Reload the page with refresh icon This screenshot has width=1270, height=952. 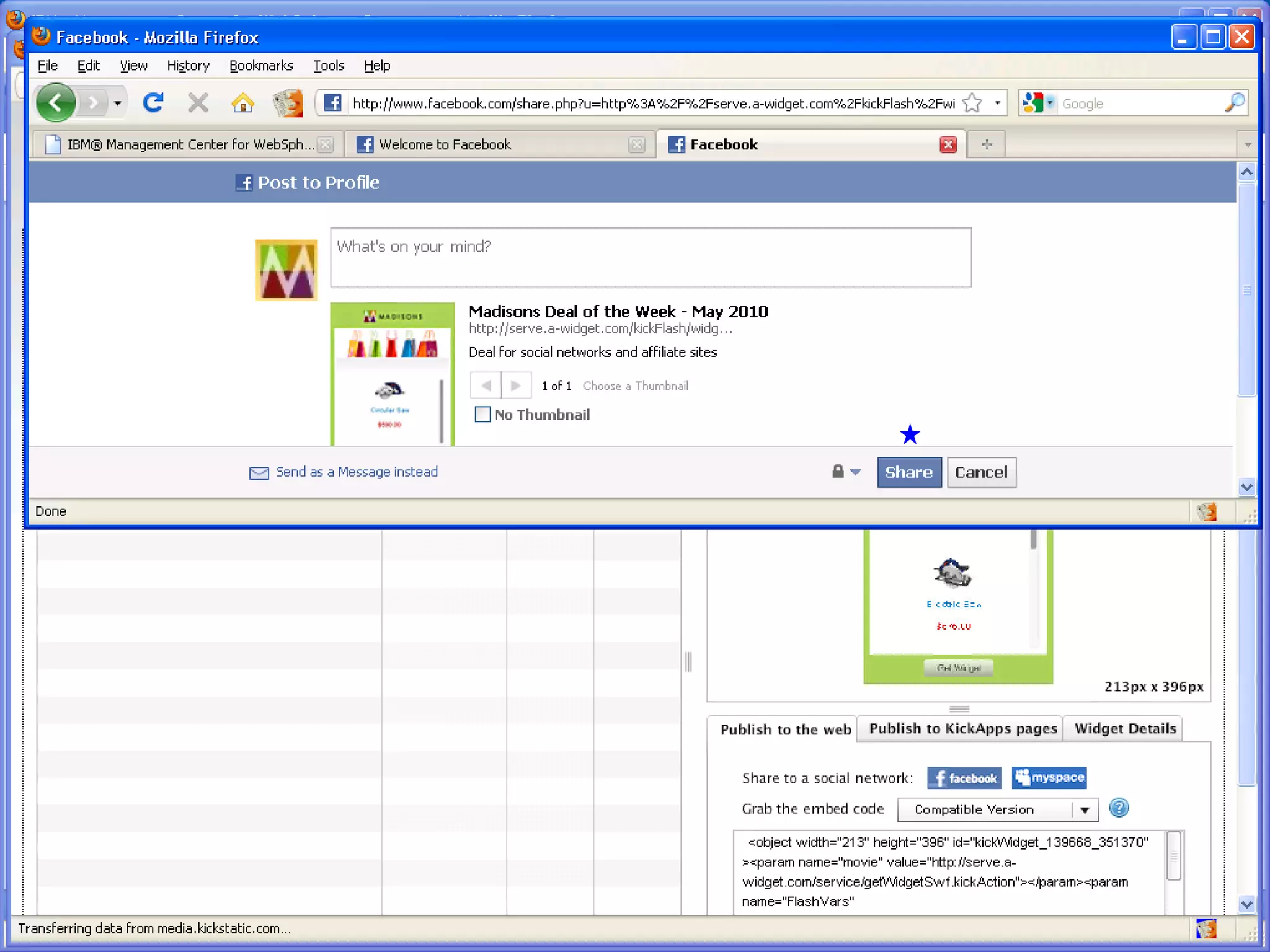click(153, 103)
